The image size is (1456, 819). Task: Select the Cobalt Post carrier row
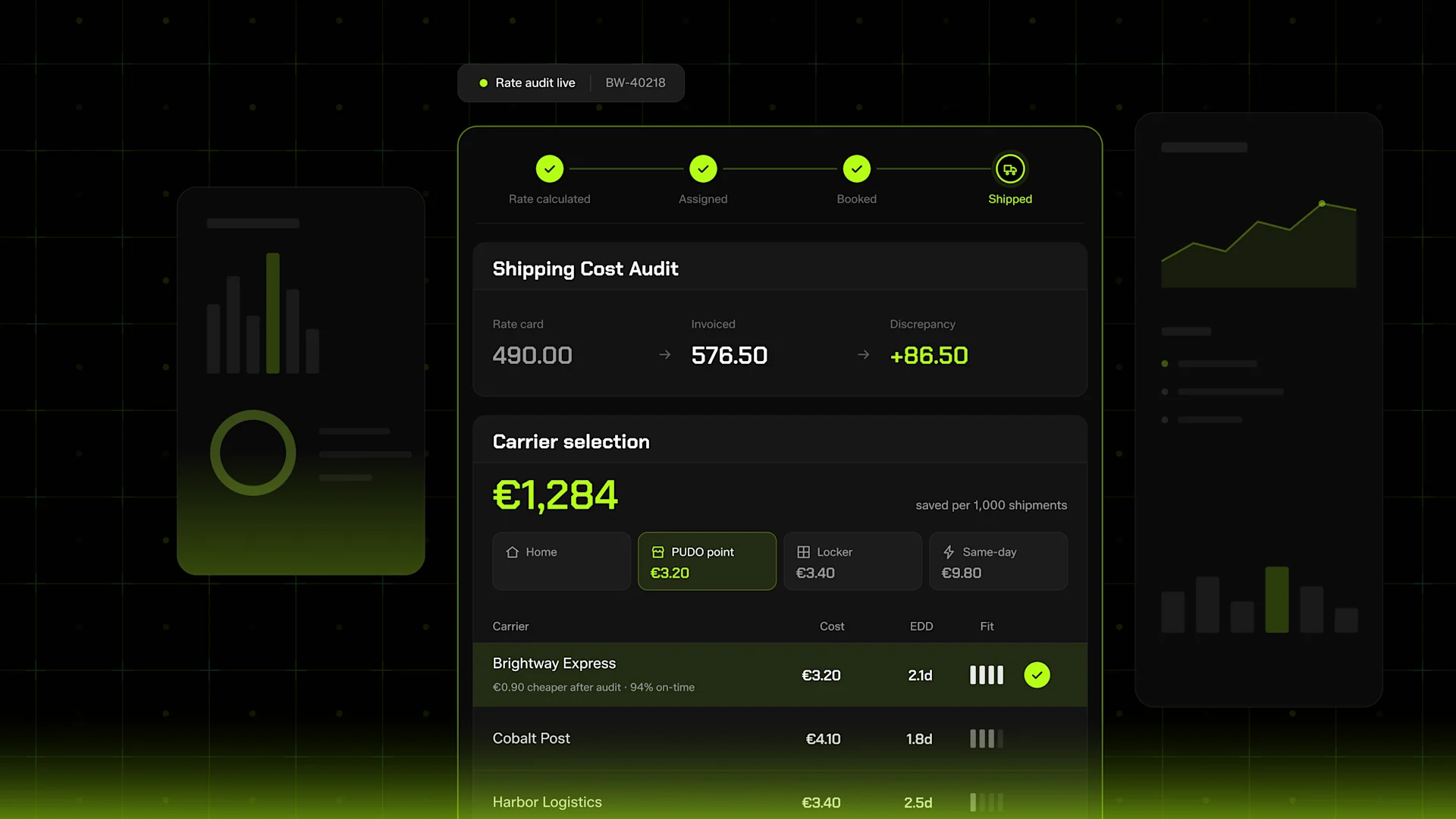tap(780, 739)
